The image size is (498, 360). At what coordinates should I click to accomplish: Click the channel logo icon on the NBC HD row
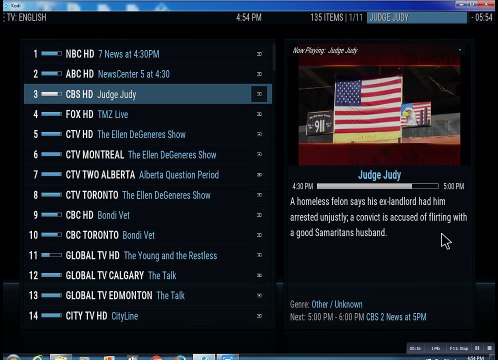pyautogui.click(x=259, y=54)
